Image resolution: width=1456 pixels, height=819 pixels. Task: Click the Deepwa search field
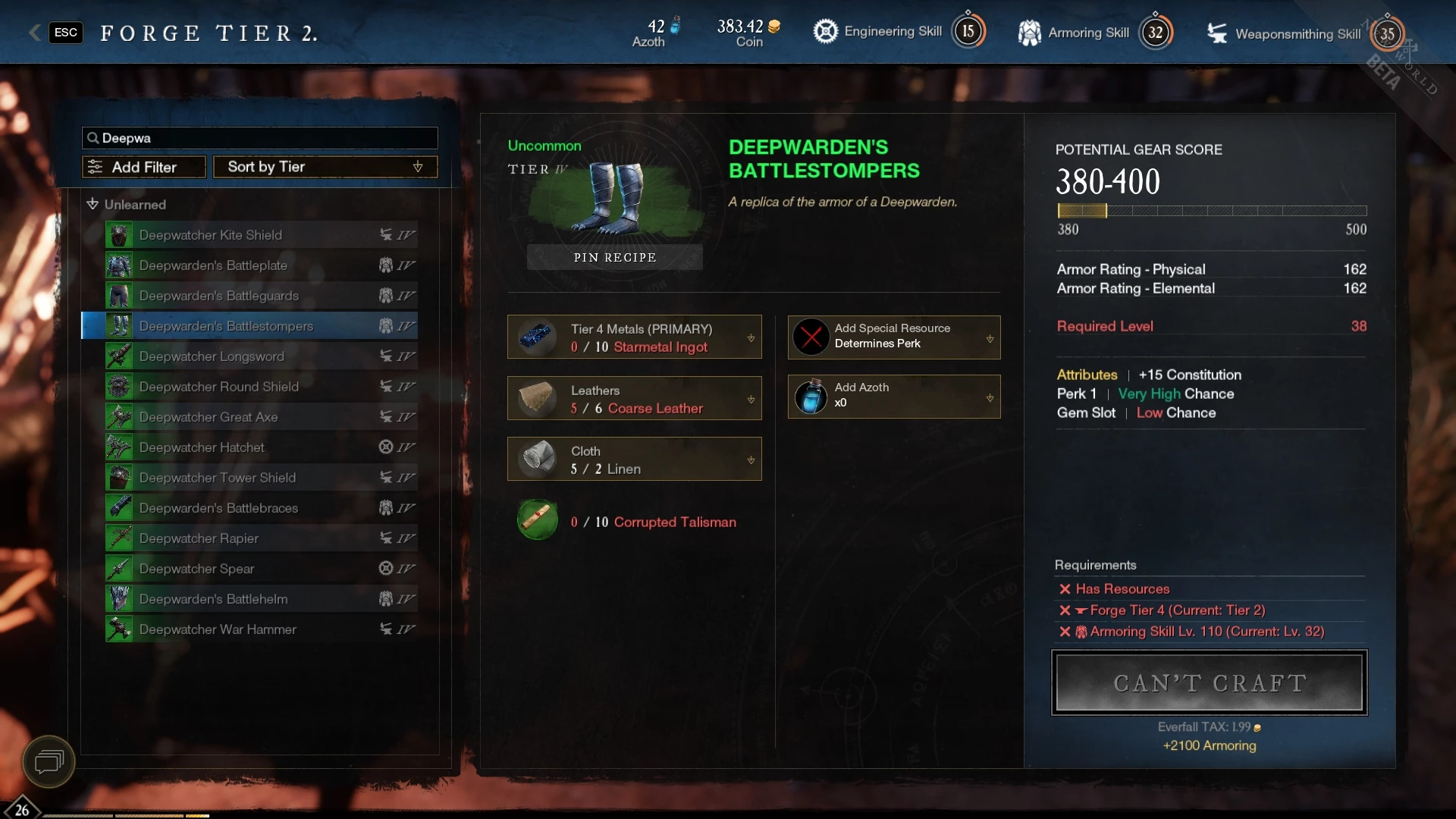tap(259, 138)
